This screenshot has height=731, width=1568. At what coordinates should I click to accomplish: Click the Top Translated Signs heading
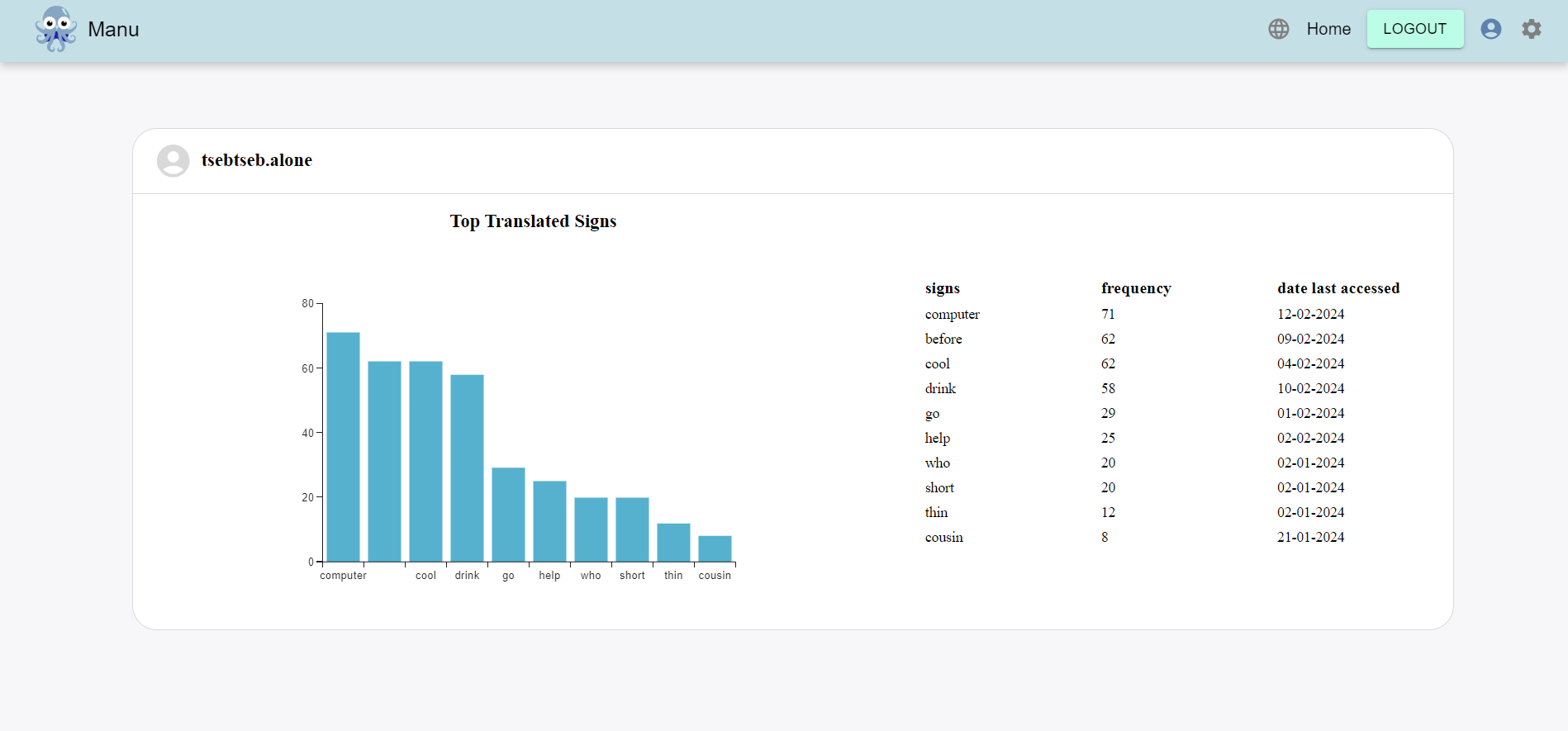[533, 221]
